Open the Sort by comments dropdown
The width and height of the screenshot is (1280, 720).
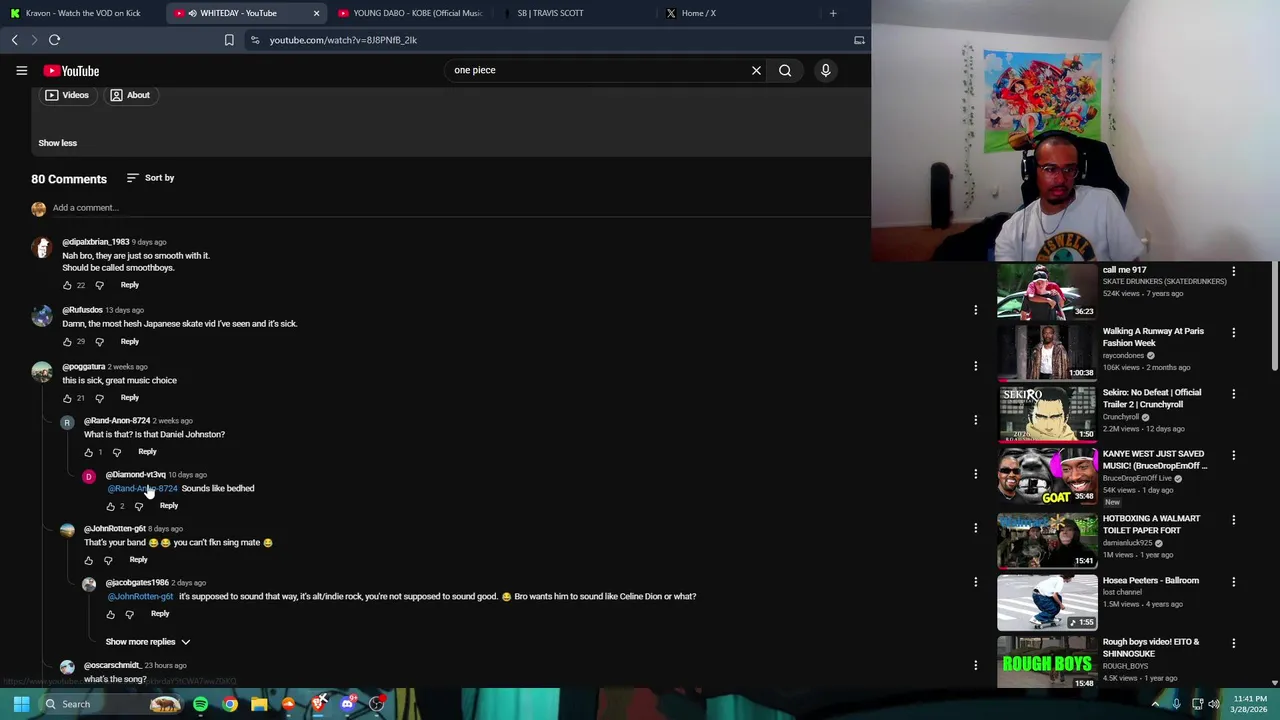[150, 178]
